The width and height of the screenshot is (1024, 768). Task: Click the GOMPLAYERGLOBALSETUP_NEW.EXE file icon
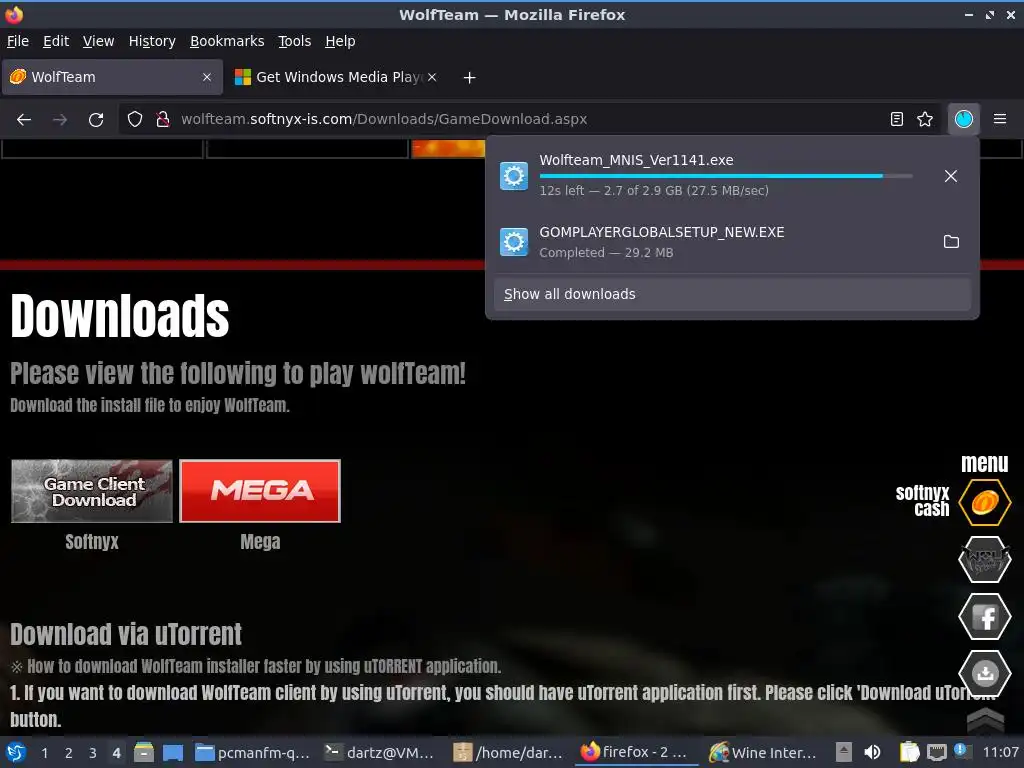click(x=514, y=242)
